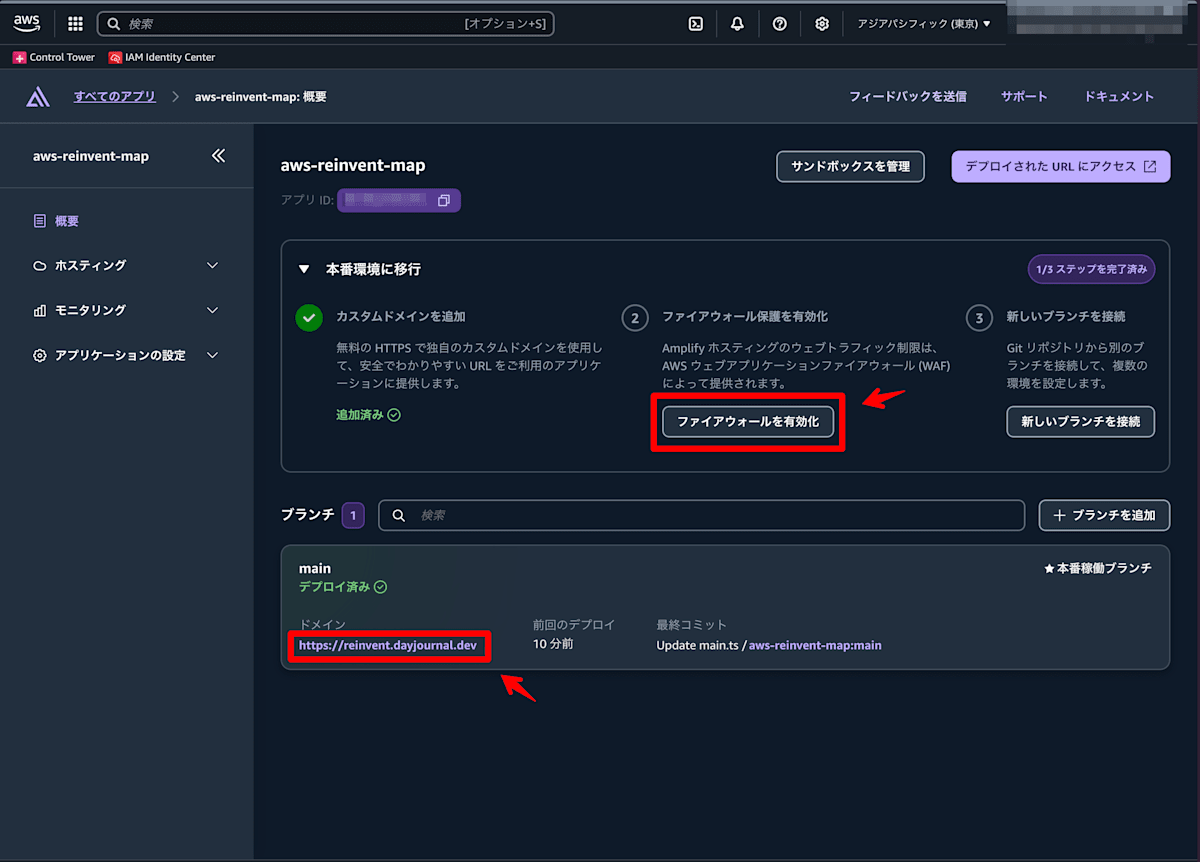Click the 概要 list icon
This screenshot has width=1200, height=862.
coord(40,221)
